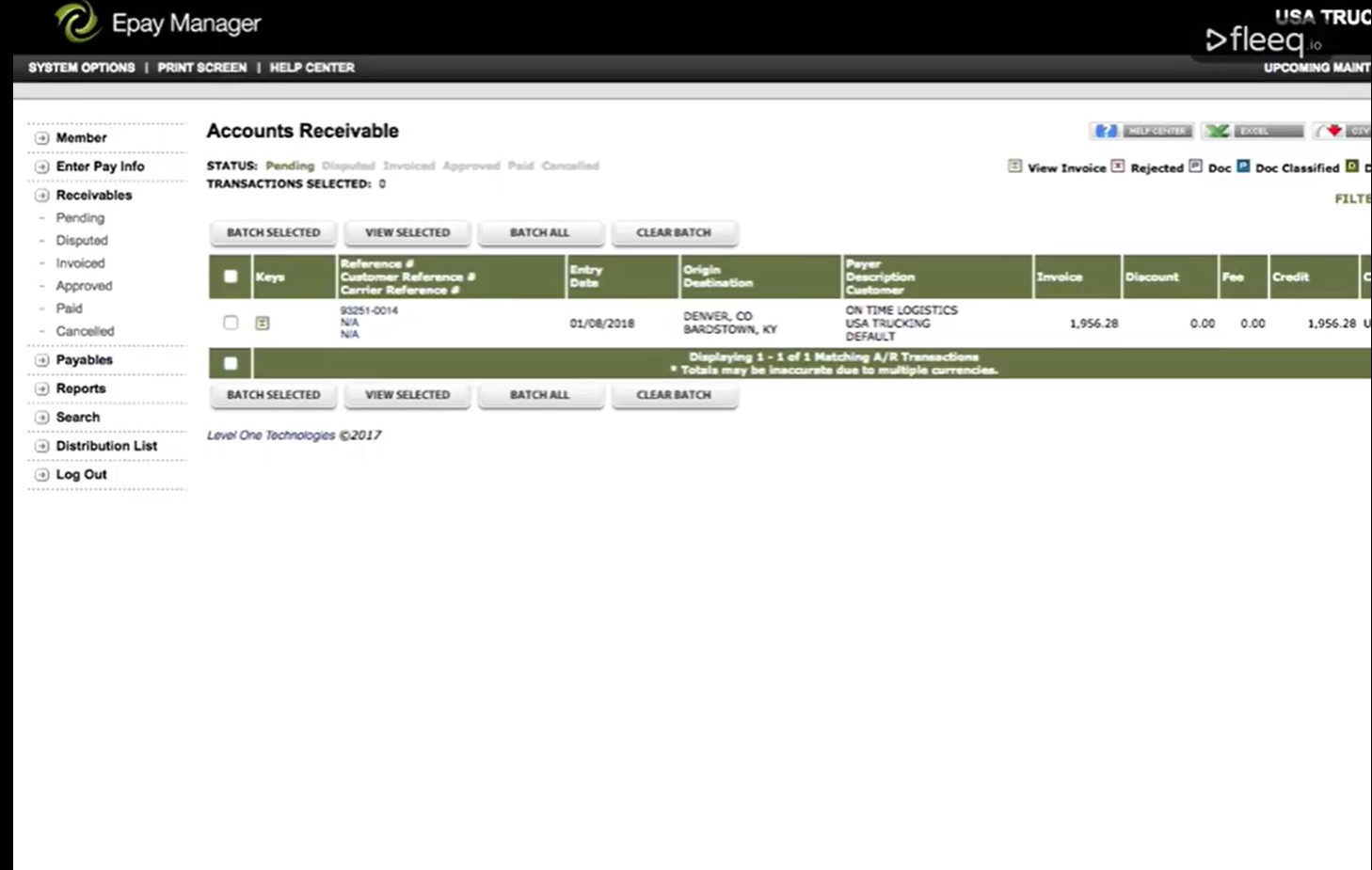The image size is (1372, 870).
Task: Tick the checkbox for transaction 93251-0014
Action: 231,323
